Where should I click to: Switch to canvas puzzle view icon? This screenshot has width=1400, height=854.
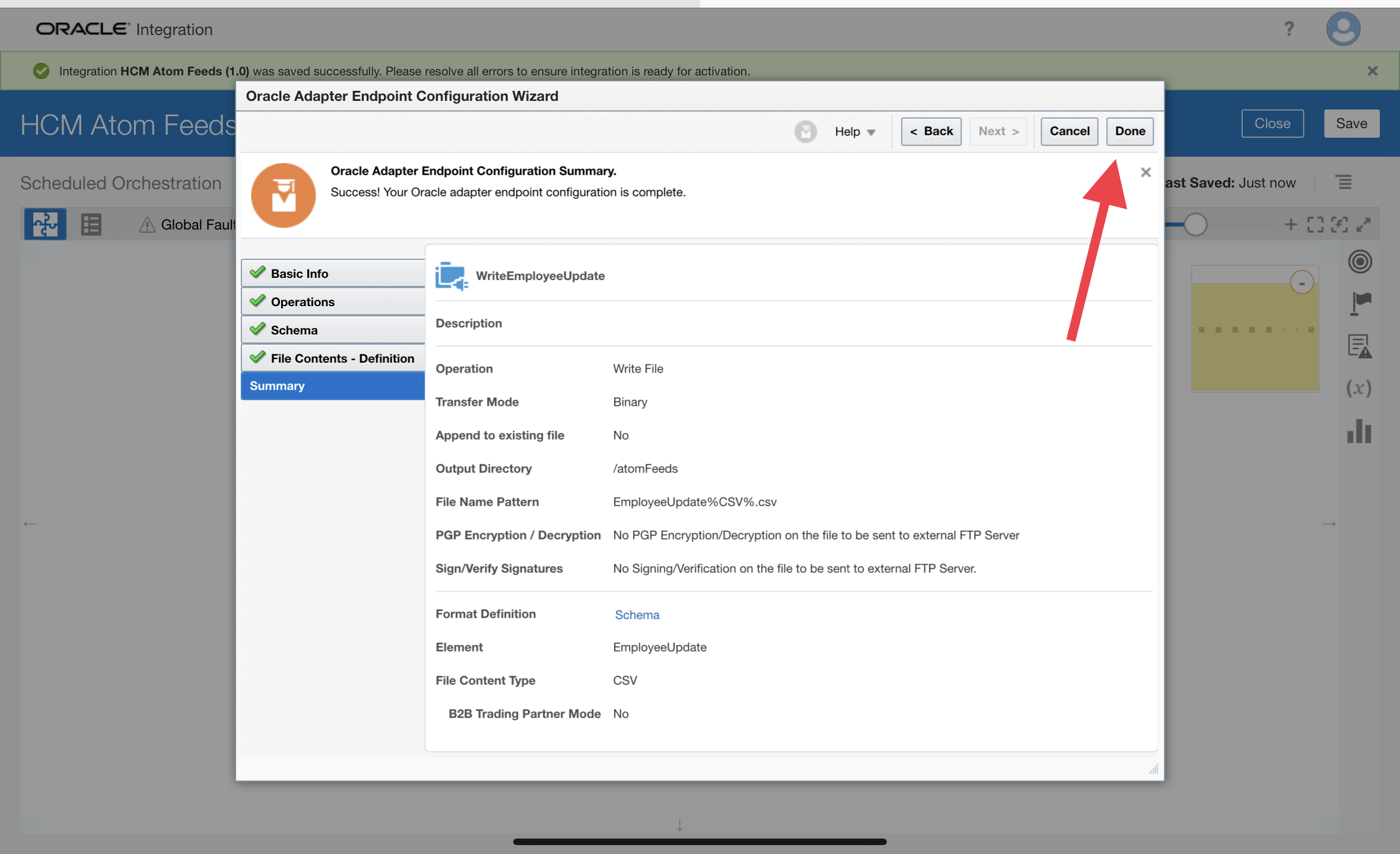(x=45, y=224)
